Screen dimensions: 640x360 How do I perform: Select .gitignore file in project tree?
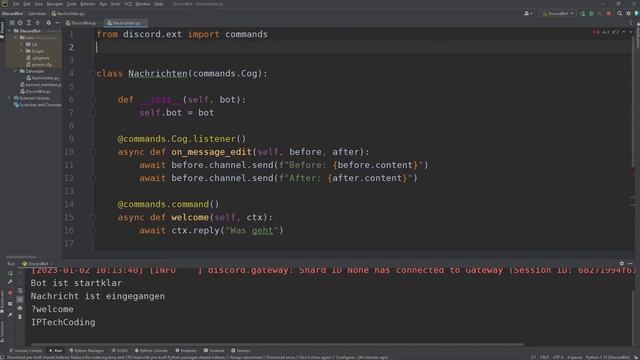(38, 58)
